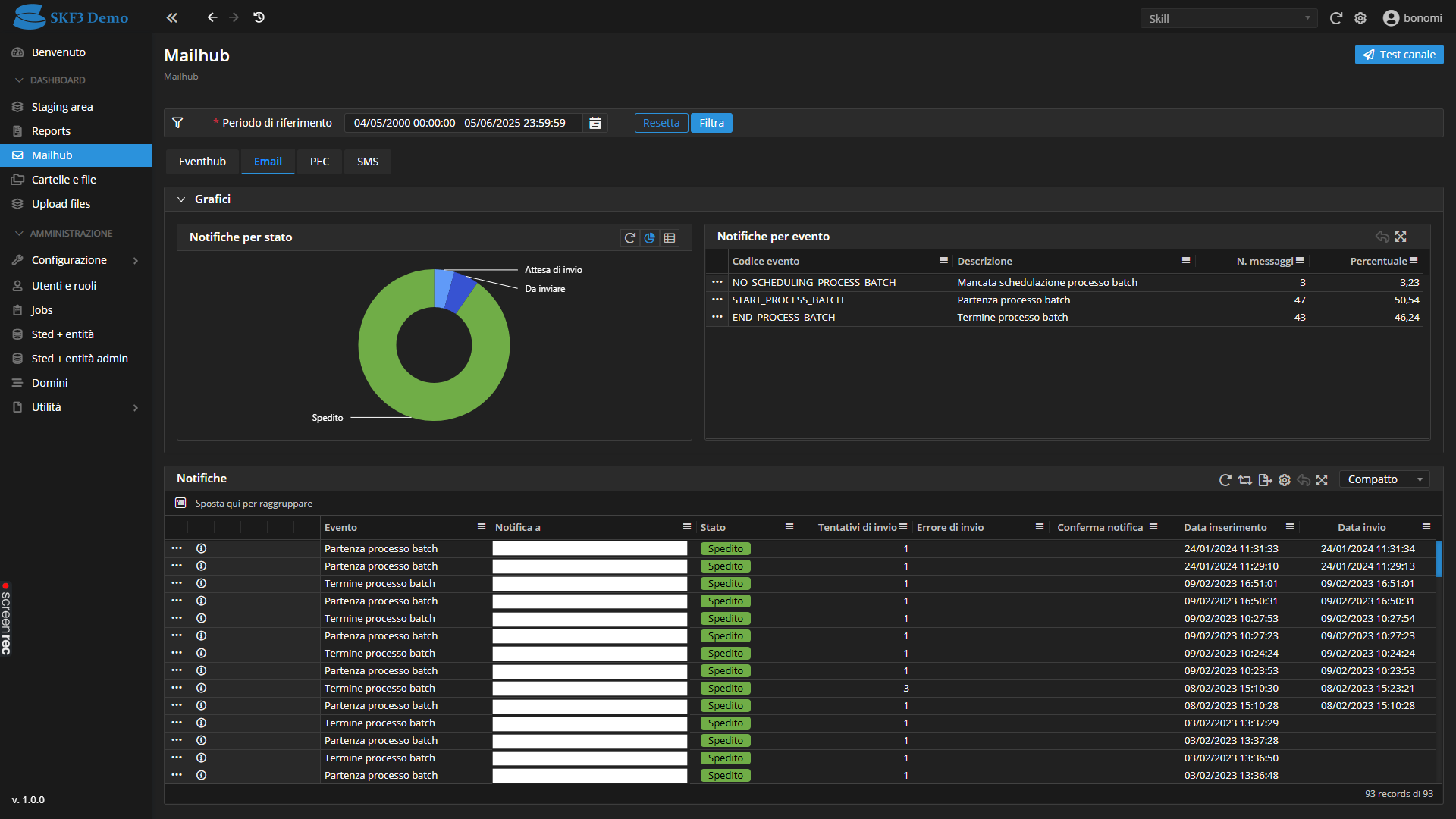
Task: Click the Notifiche grid vertical scrollbar
Action: [x=1439, y=559]
